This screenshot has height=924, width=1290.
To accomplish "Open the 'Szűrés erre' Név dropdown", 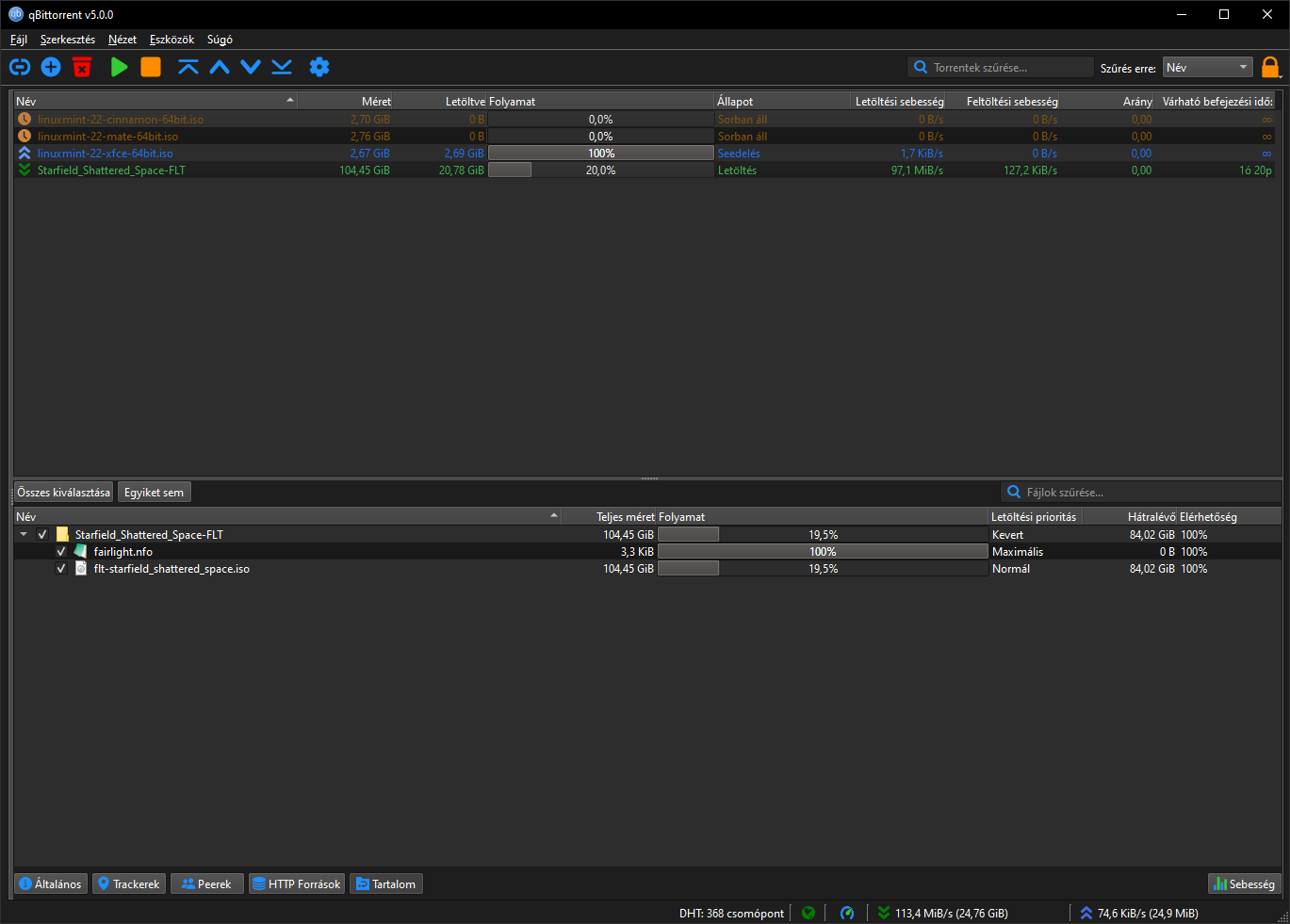I will pyautogui.click(x=1207, y=67).
